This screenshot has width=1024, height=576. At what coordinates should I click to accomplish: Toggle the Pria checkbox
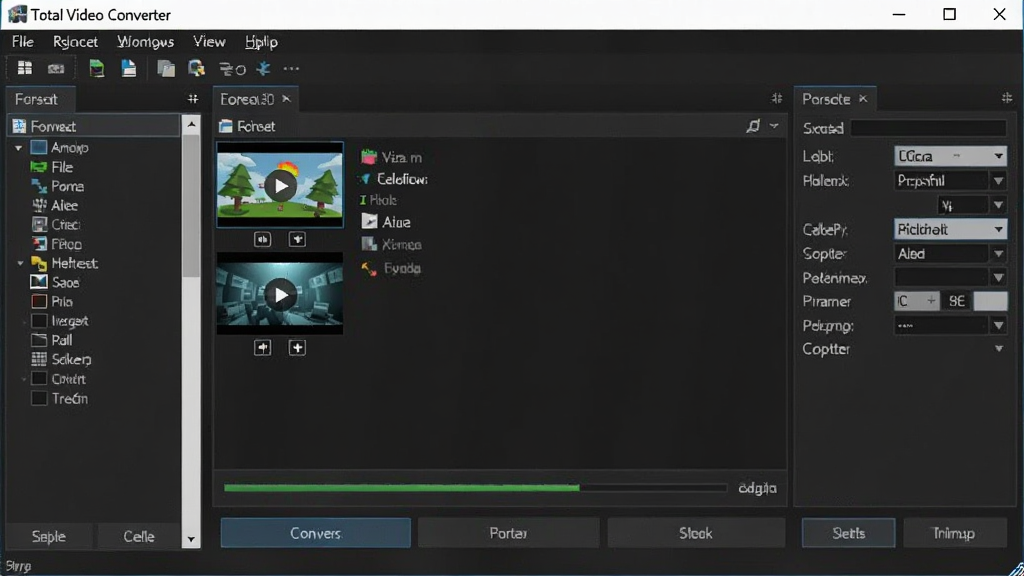[39, 302]
